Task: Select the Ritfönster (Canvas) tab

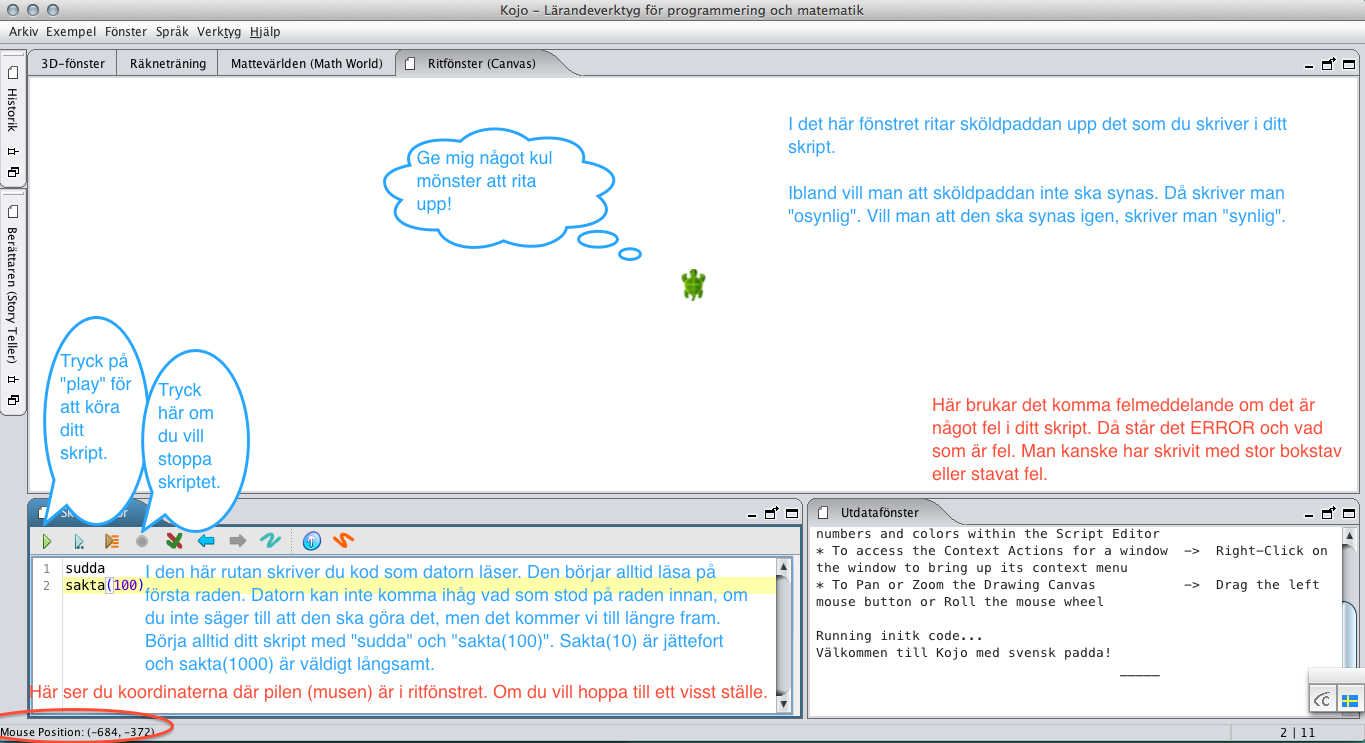Action: click(481, 63)
